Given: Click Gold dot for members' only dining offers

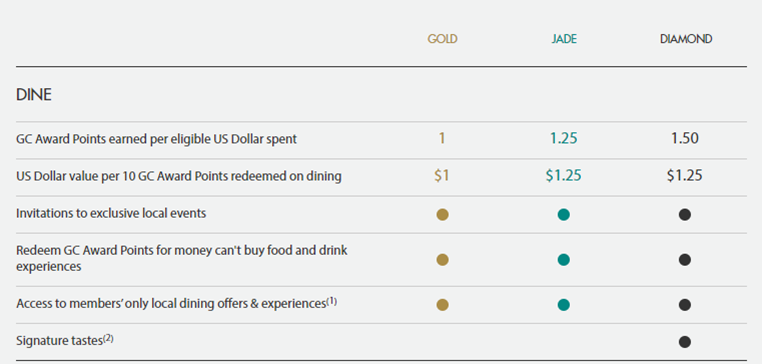Looking at the screenshot, I should (x=442, y=305).
